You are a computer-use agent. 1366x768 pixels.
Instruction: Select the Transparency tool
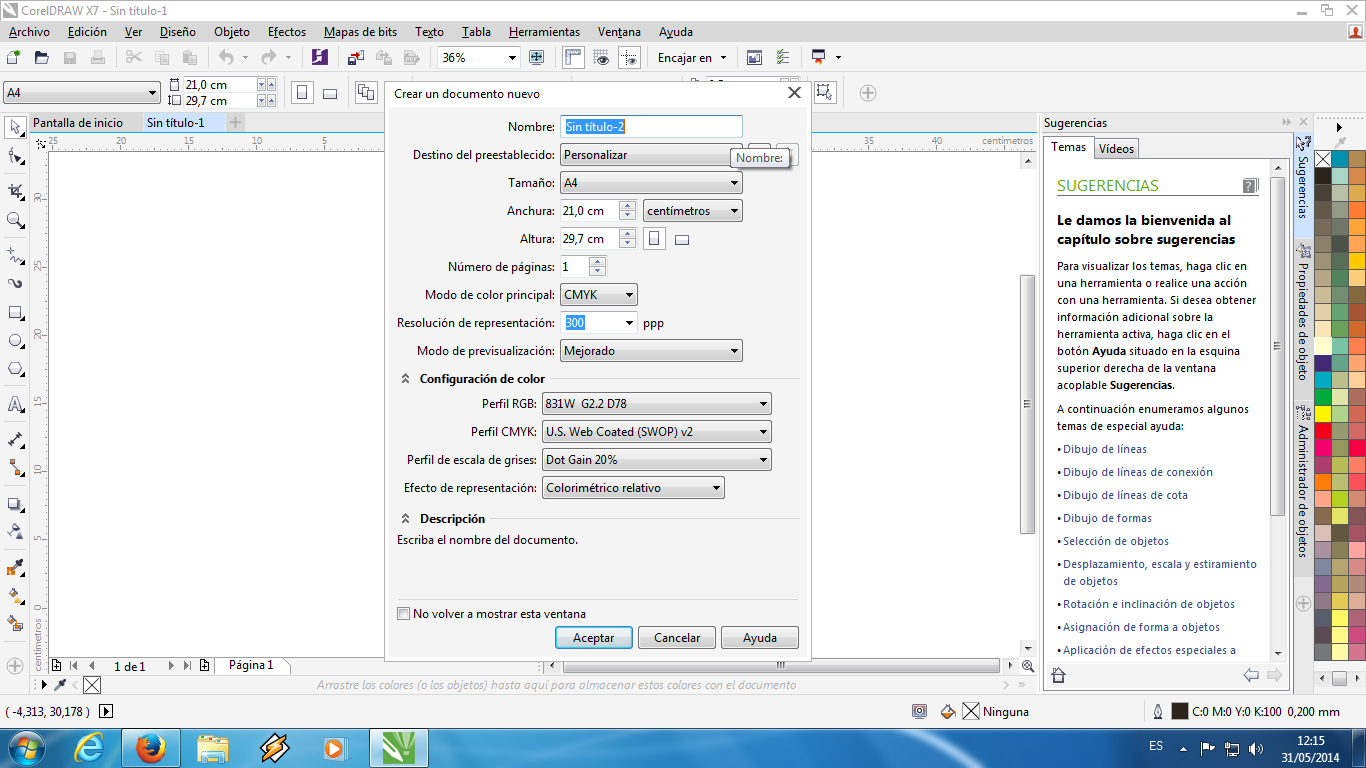click(x=15, y=532)
